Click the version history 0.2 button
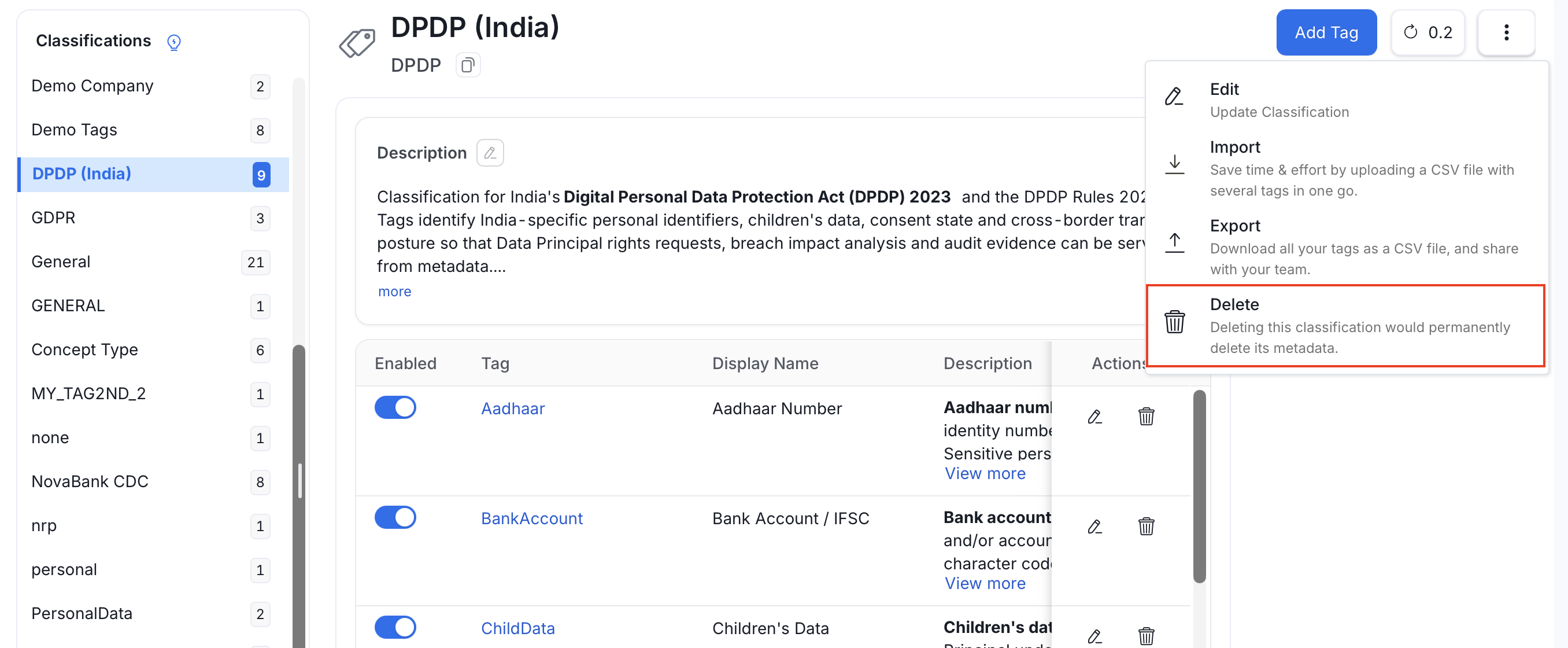Screen dimensions: 1568x648 click(x=1428, y=32)
